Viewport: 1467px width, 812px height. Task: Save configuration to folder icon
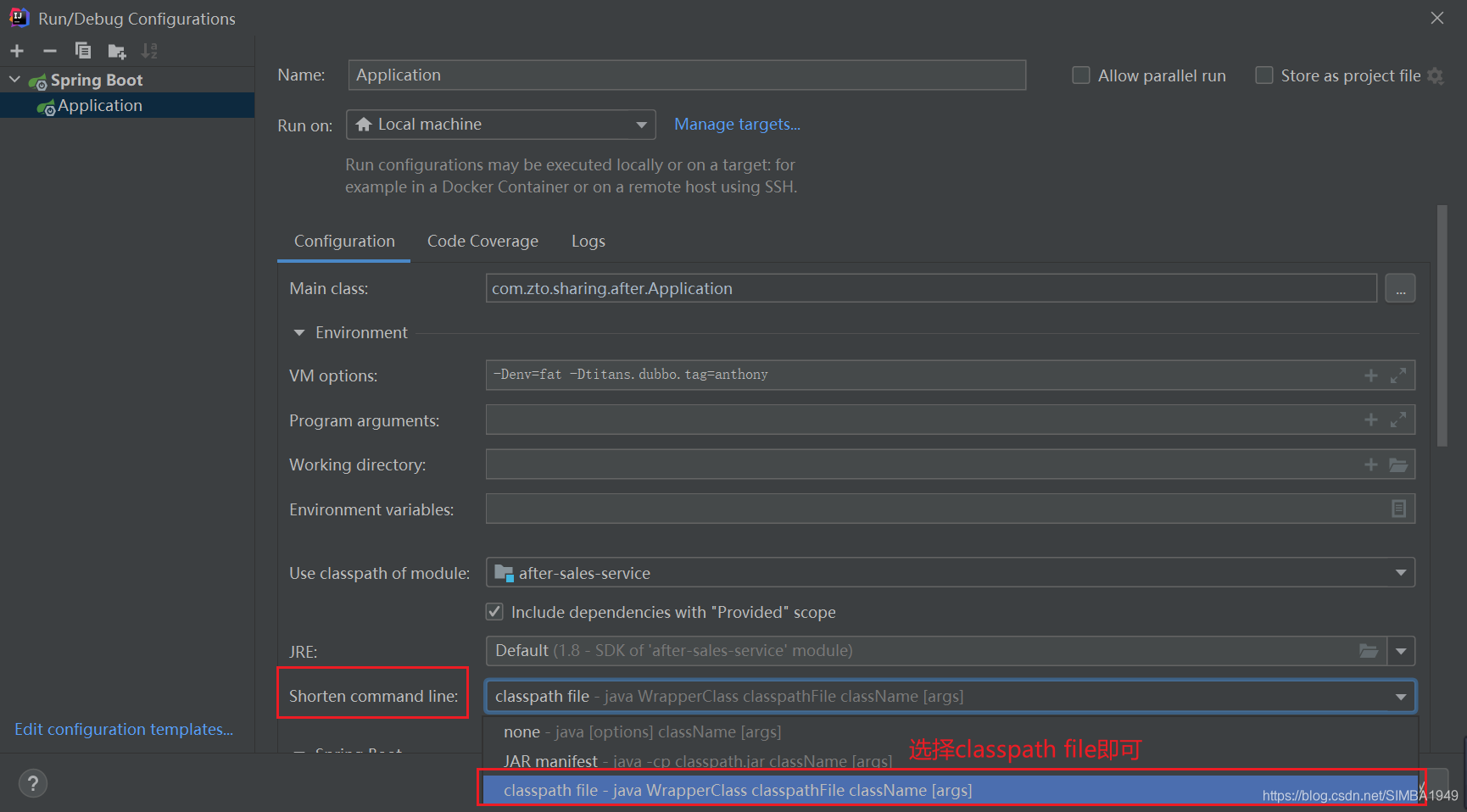[117, 52]
